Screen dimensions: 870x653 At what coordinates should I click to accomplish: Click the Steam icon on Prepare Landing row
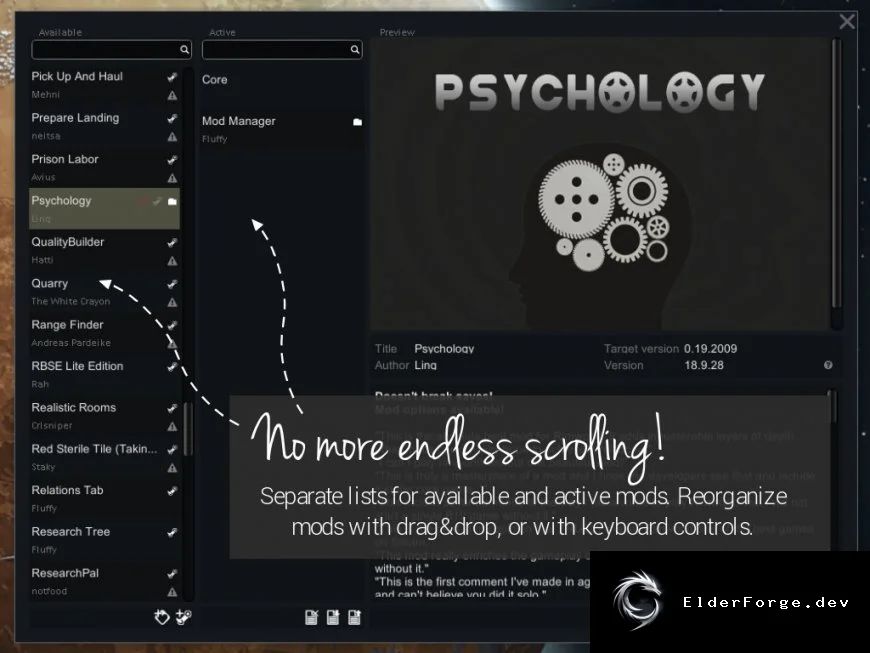172,118
